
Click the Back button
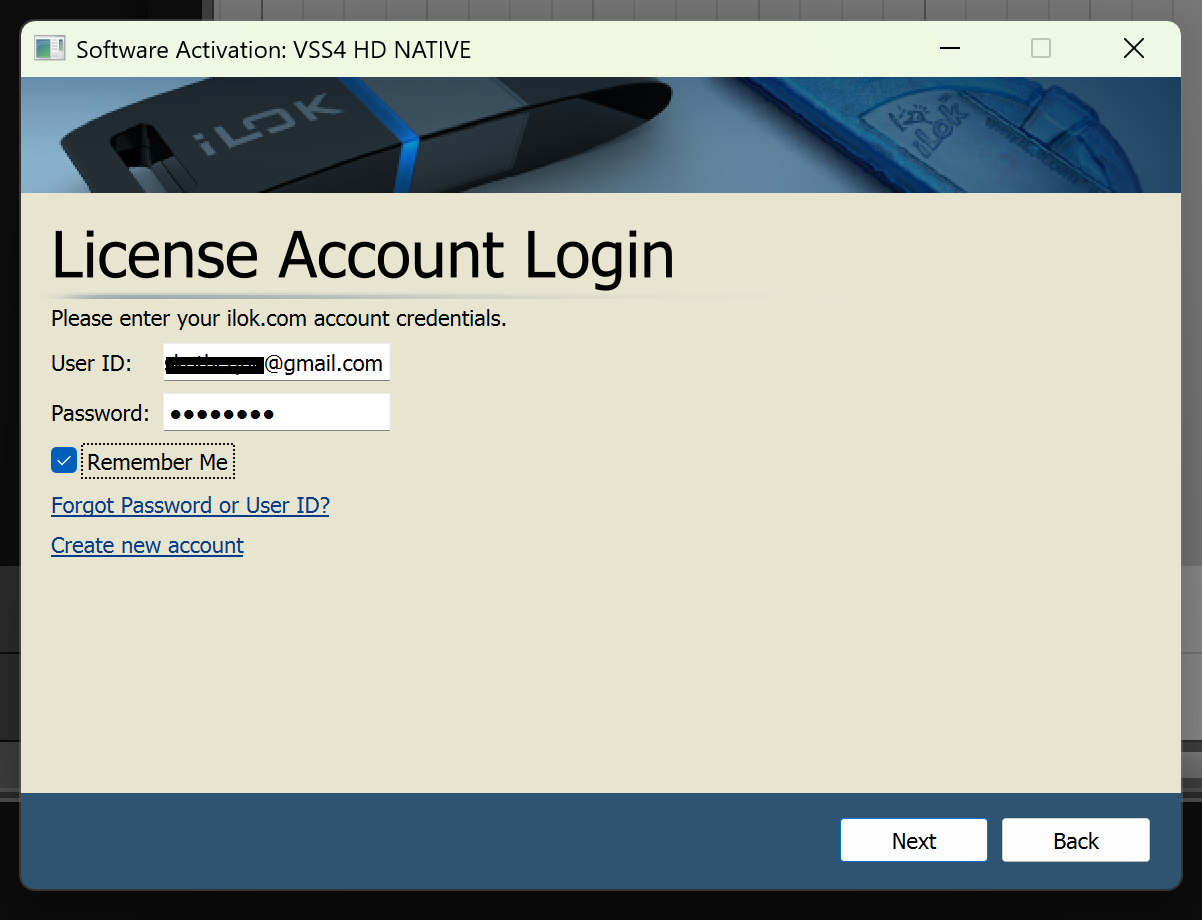(1076, 840)
